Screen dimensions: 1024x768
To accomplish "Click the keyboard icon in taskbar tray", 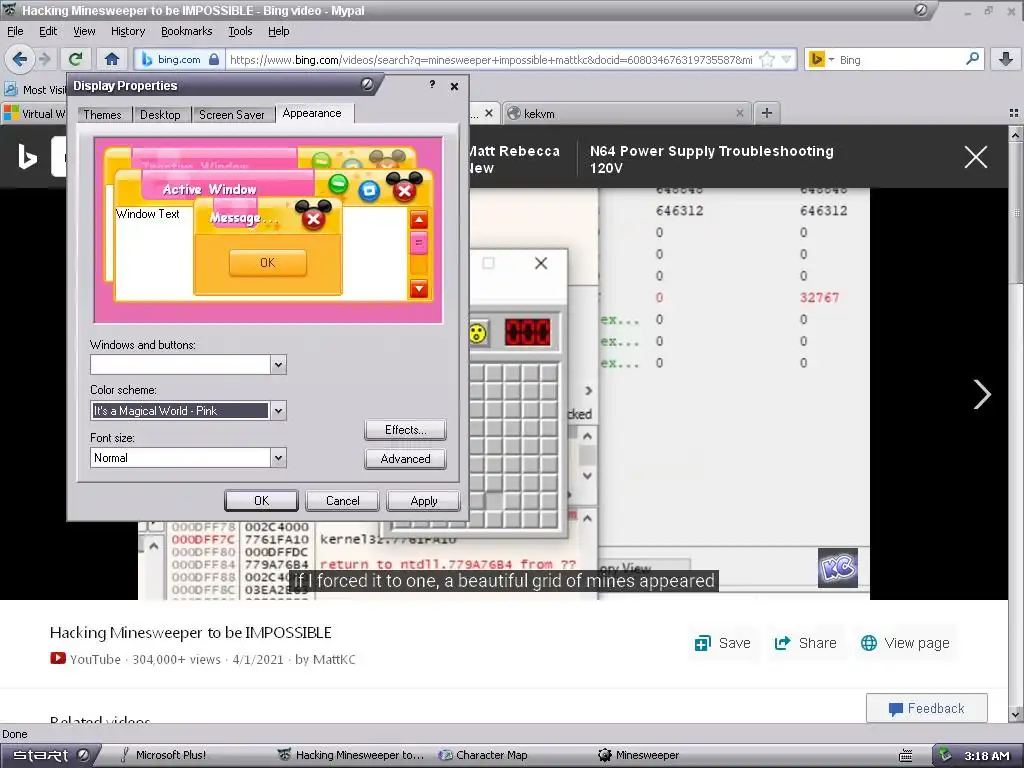I will click(x=906, y=756).
